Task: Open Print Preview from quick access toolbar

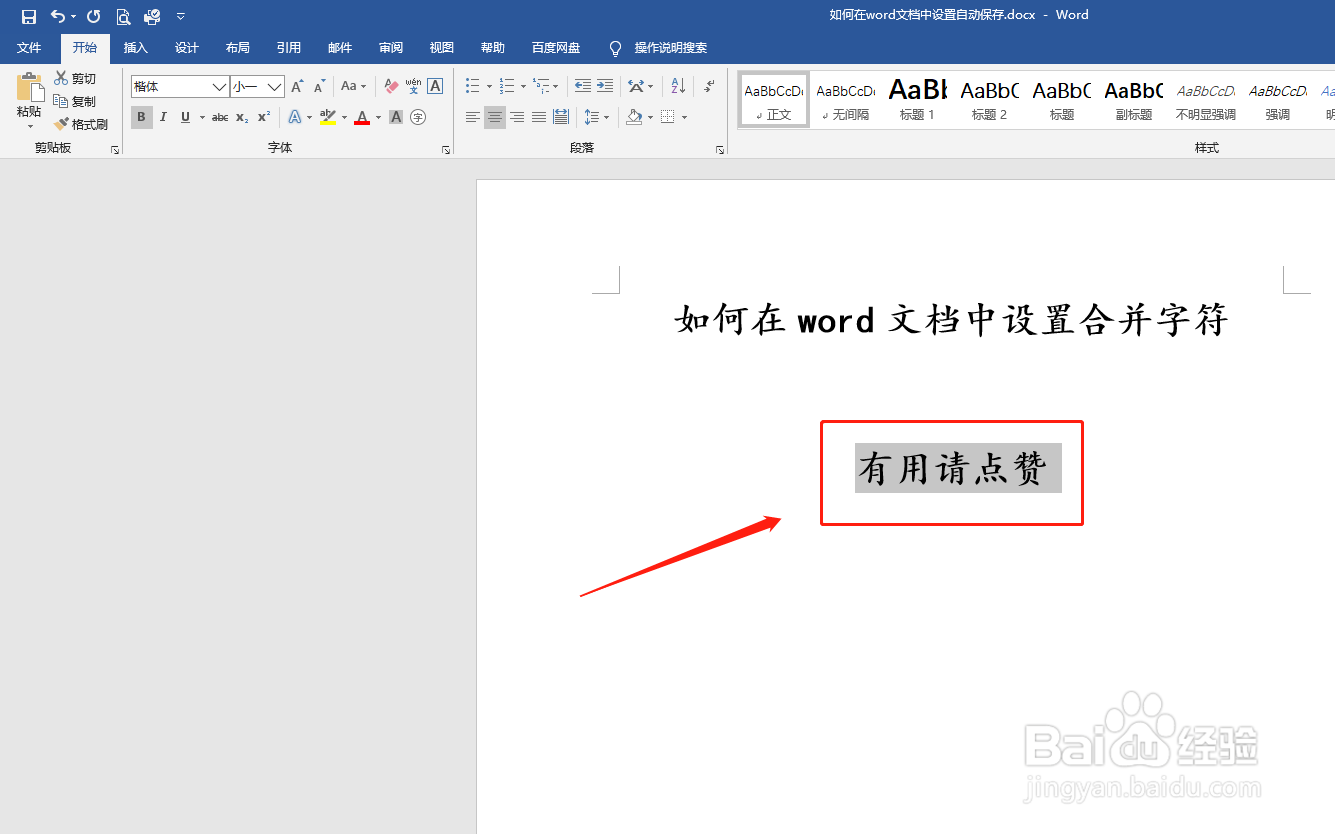Action: (123, 16)
